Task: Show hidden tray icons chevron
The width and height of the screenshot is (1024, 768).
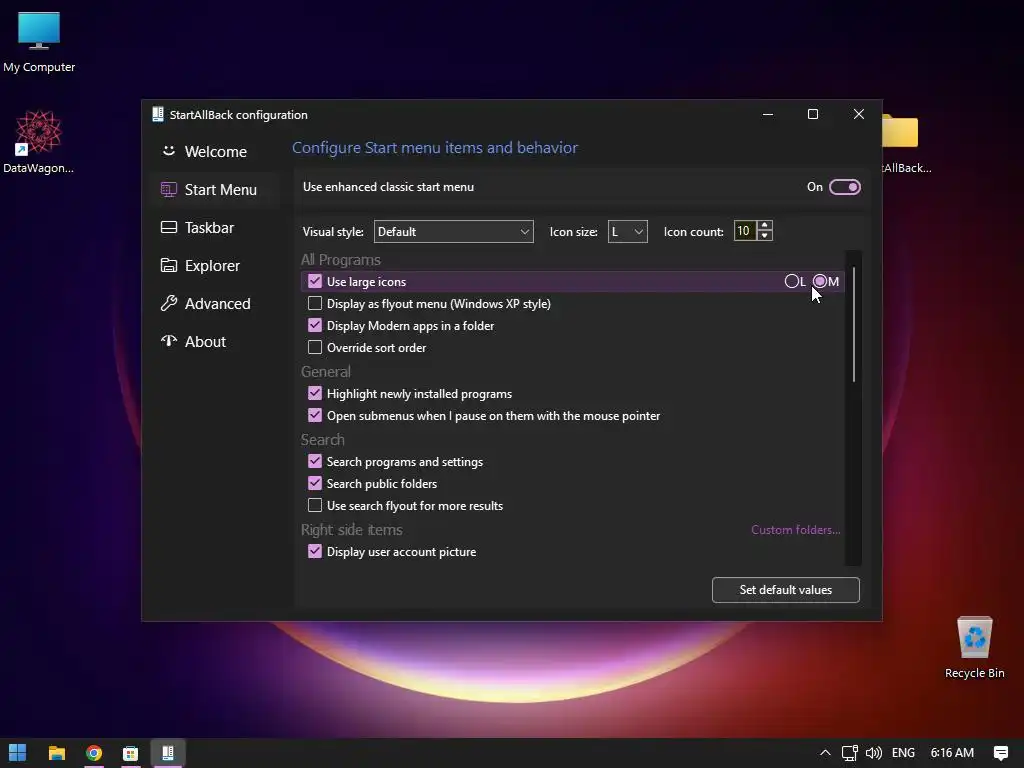Action: (x=825, y=753)
